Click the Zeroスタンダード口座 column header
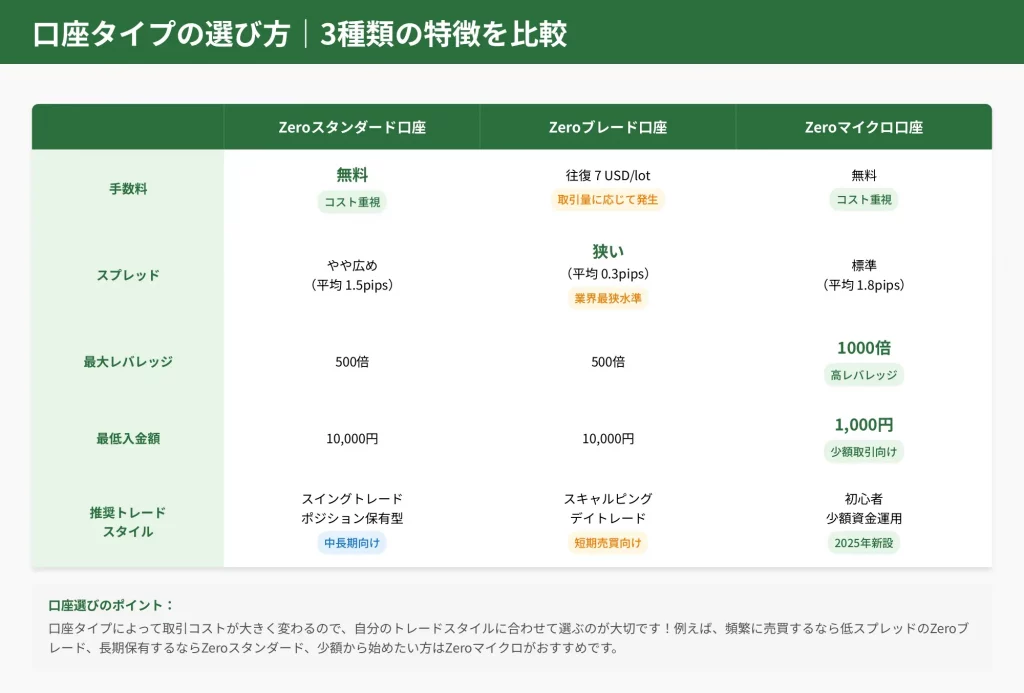The width and height of the screenshot is (1024, 693). click(x=352, y=127)
